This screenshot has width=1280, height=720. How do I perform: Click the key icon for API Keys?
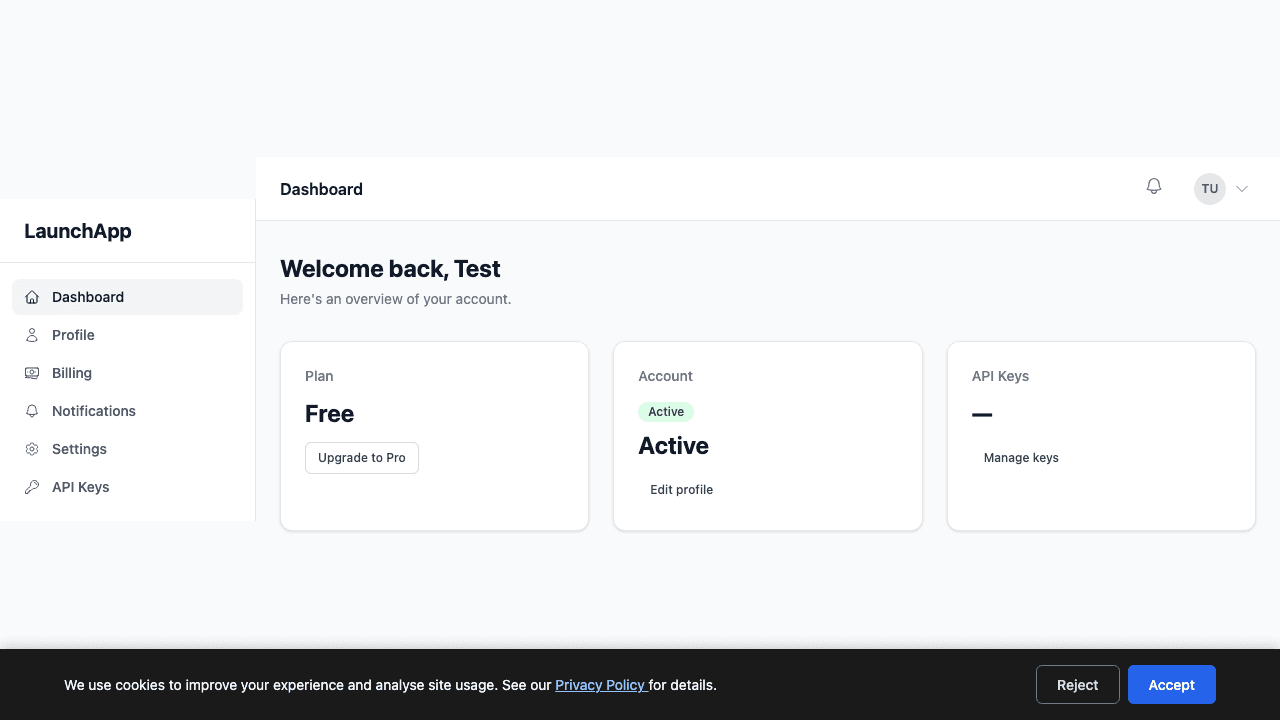pyautogui.click(x=32, y=486)
